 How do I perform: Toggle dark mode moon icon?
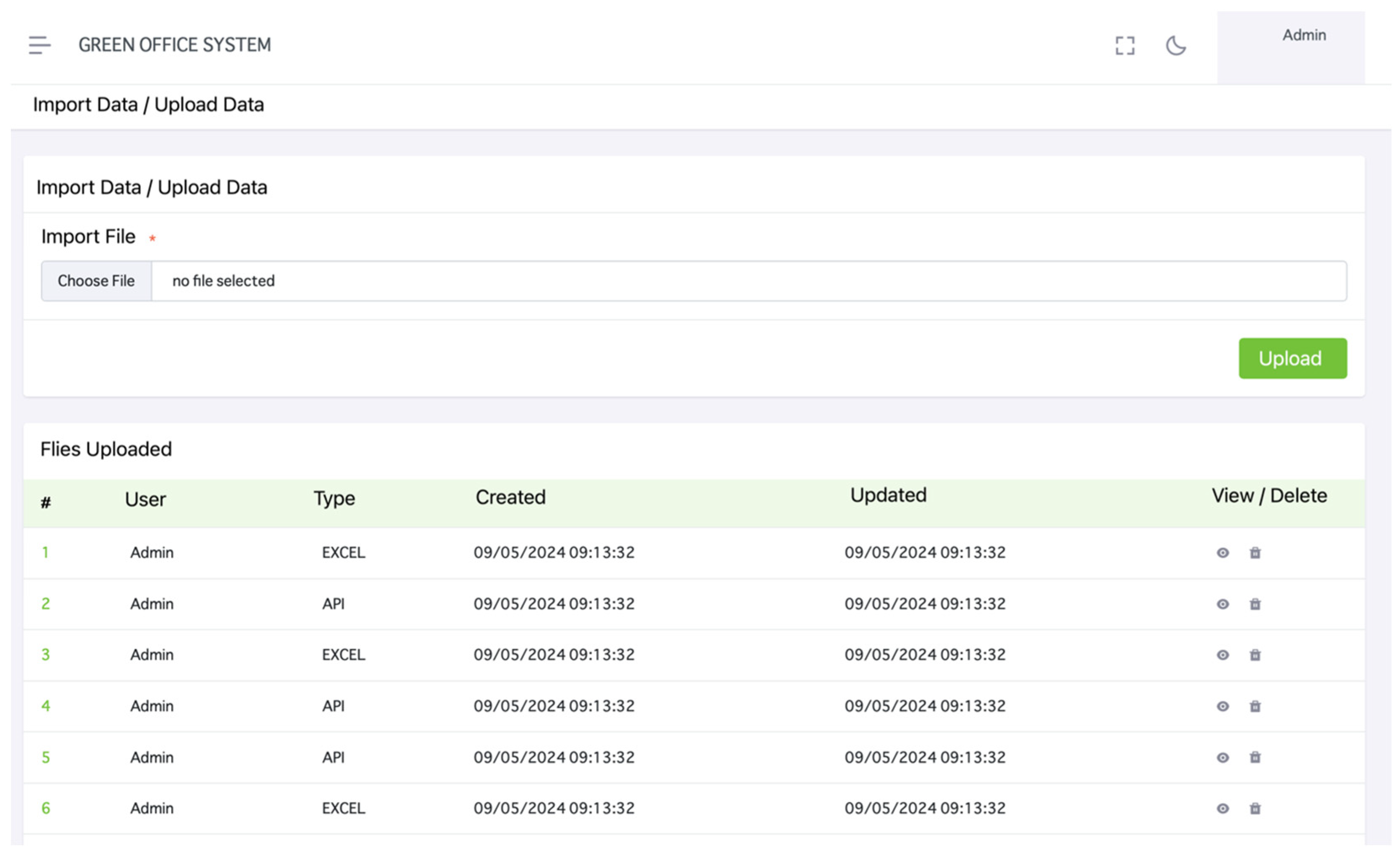(x=1175, y=46)
